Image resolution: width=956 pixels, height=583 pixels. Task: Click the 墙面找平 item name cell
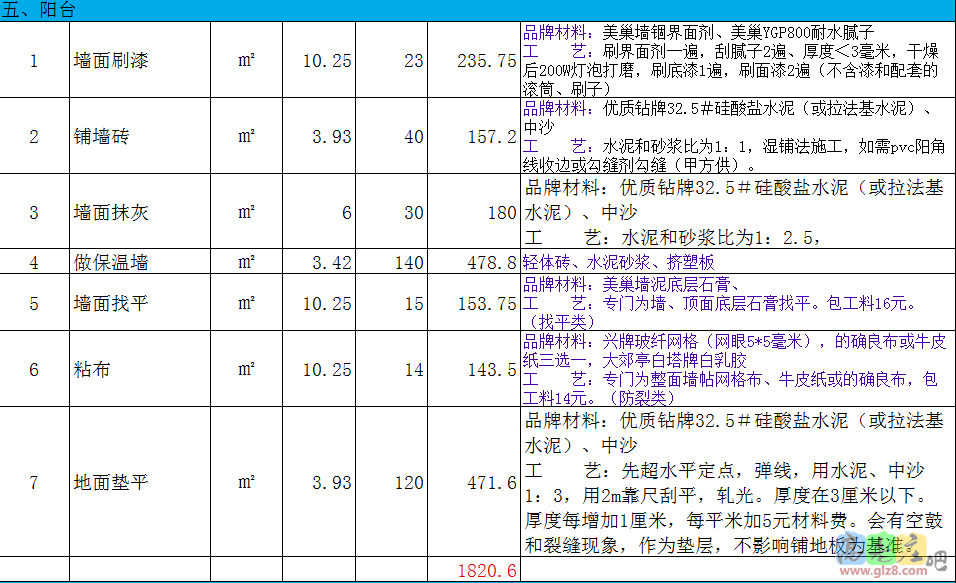point(111,304)
